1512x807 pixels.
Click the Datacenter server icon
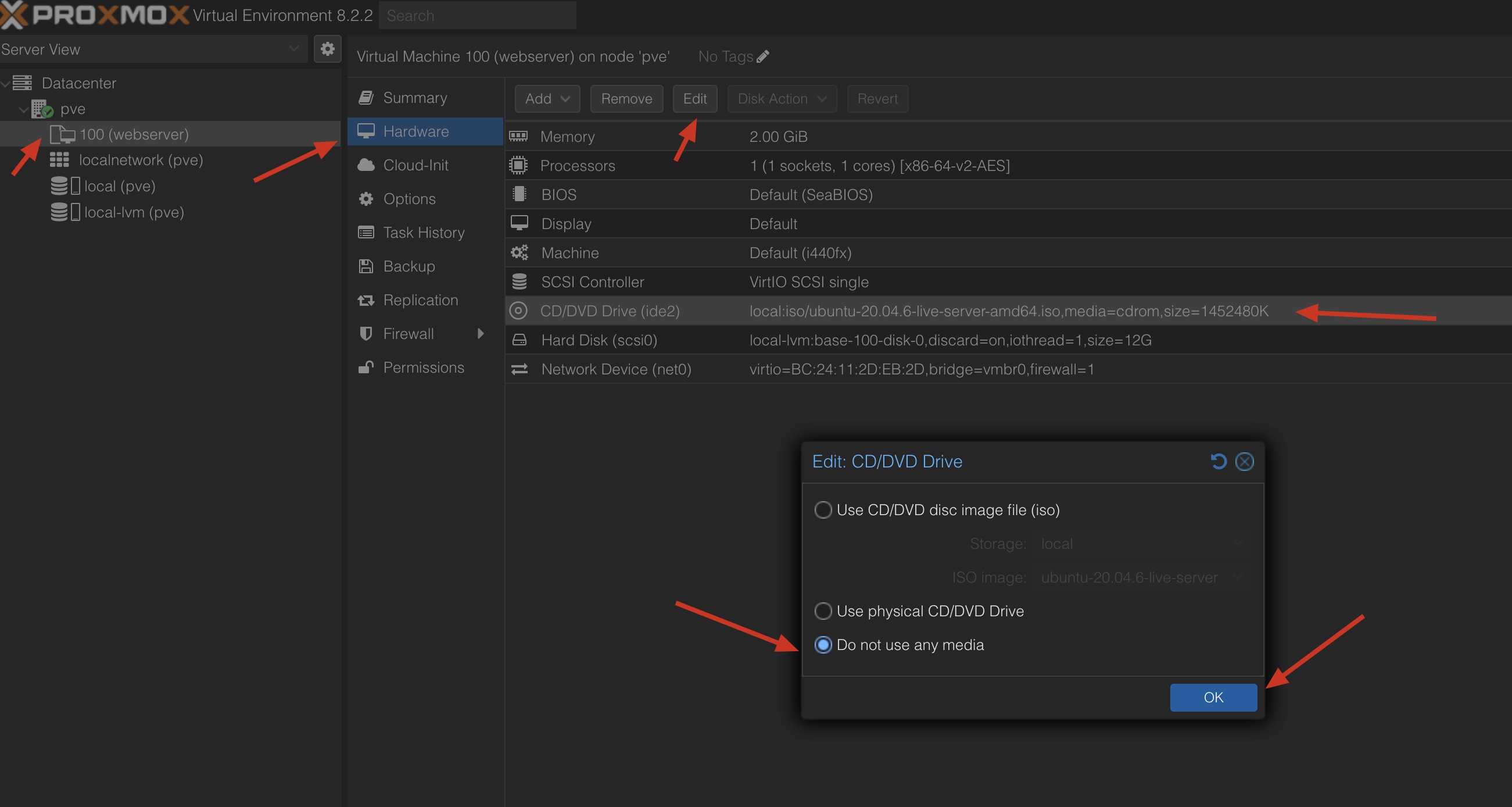pos(22,83)
